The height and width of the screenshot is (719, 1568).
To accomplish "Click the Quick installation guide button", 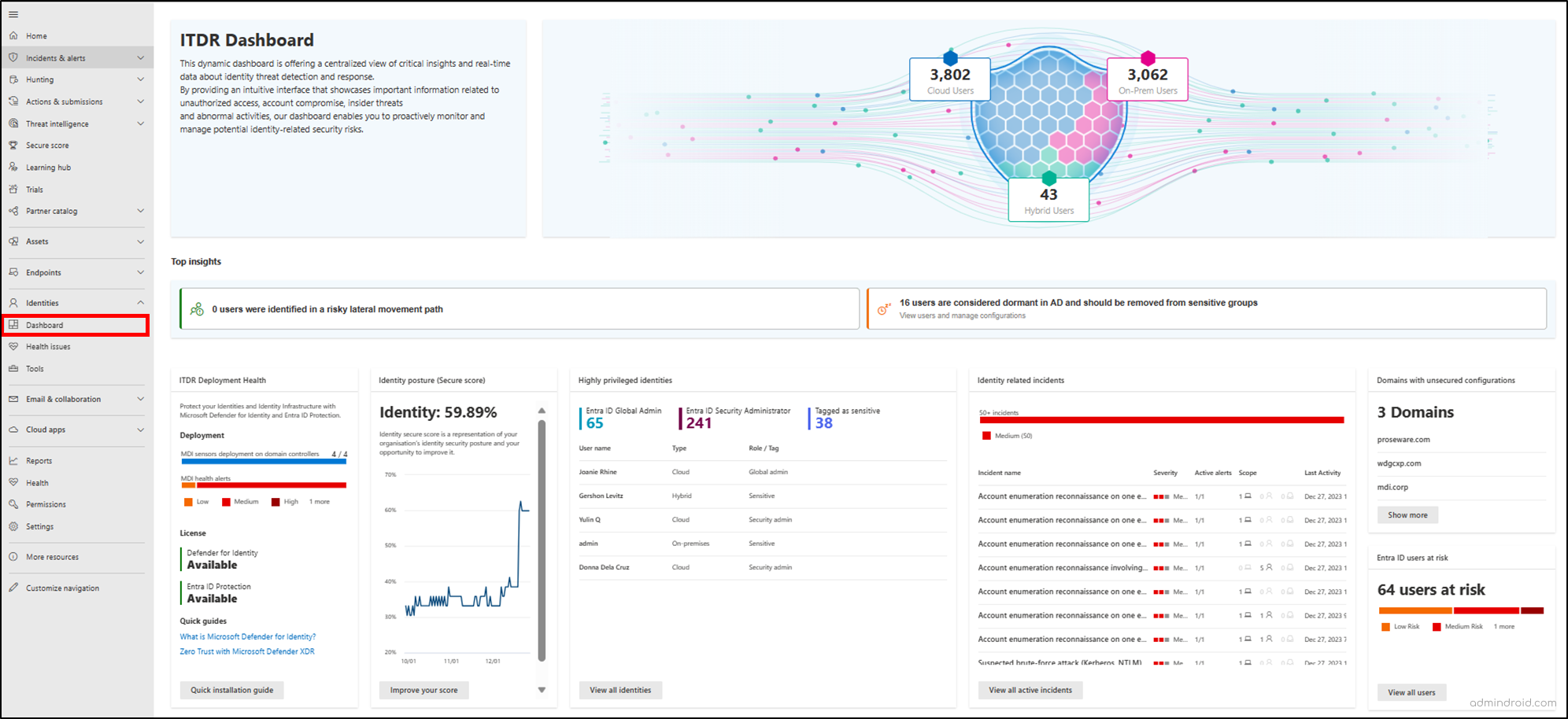I will (231, 690).
